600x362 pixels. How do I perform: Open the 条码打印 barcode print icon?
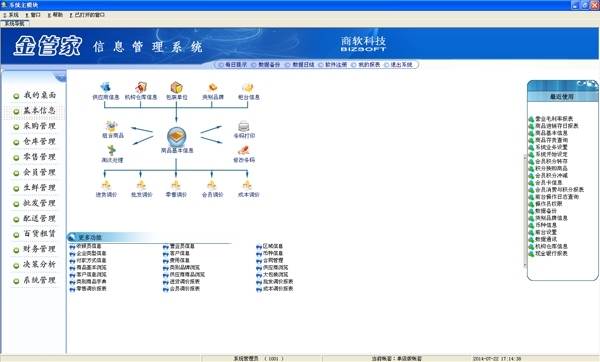pos(244,126)
